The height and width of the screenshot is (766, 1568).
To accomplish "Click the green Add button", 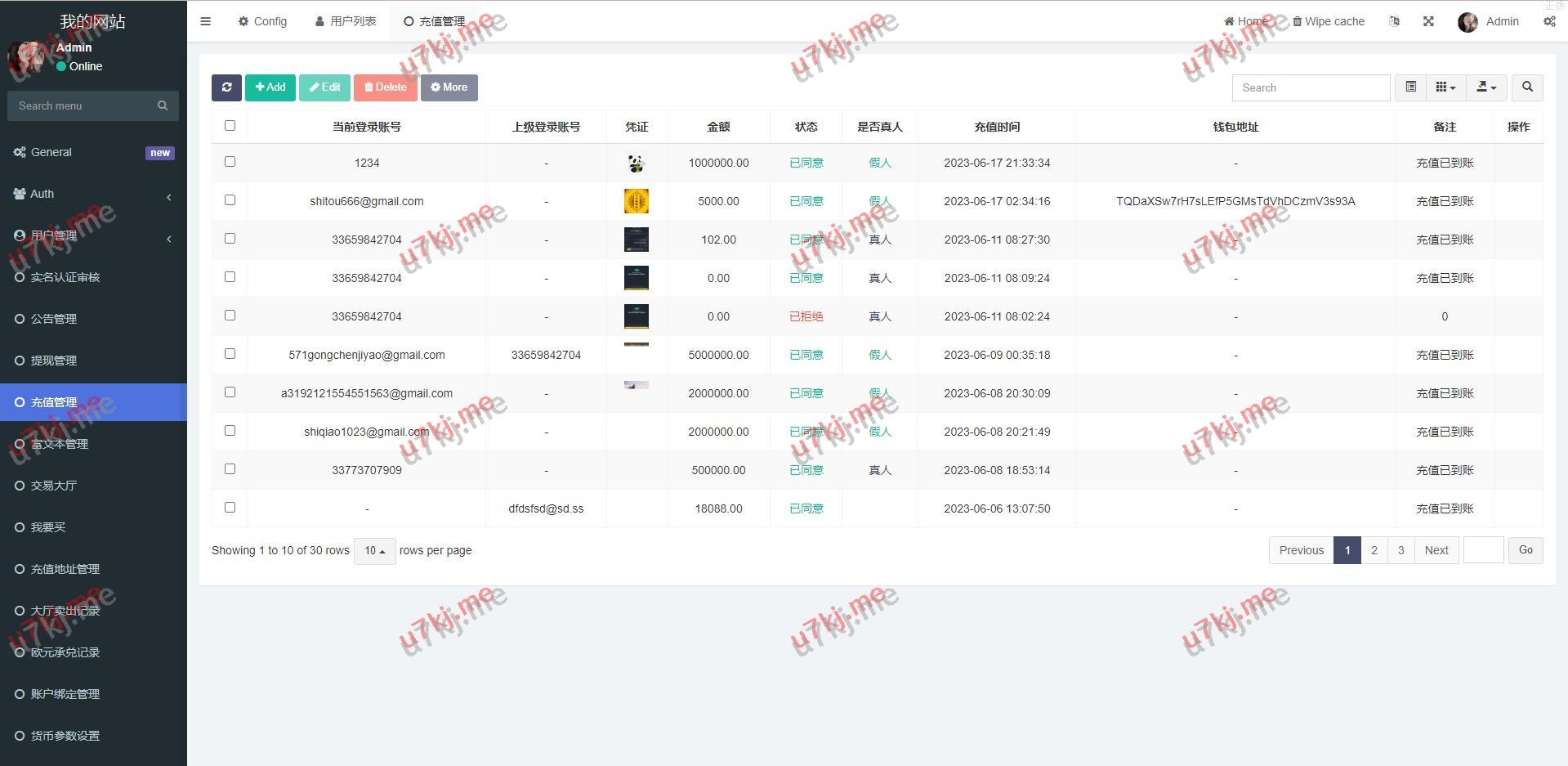I will 270,87.
